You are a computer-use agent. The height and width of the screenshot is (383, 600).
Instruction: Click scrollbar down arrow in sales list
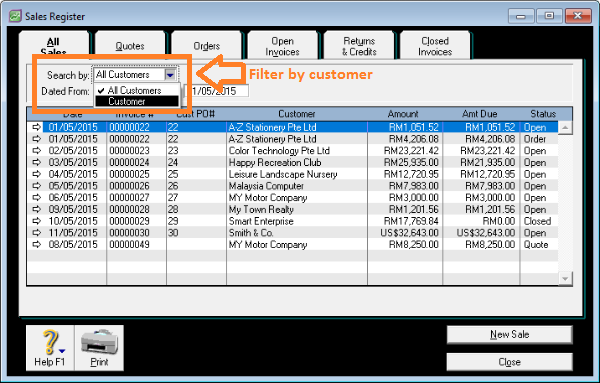tap(565, 279)
